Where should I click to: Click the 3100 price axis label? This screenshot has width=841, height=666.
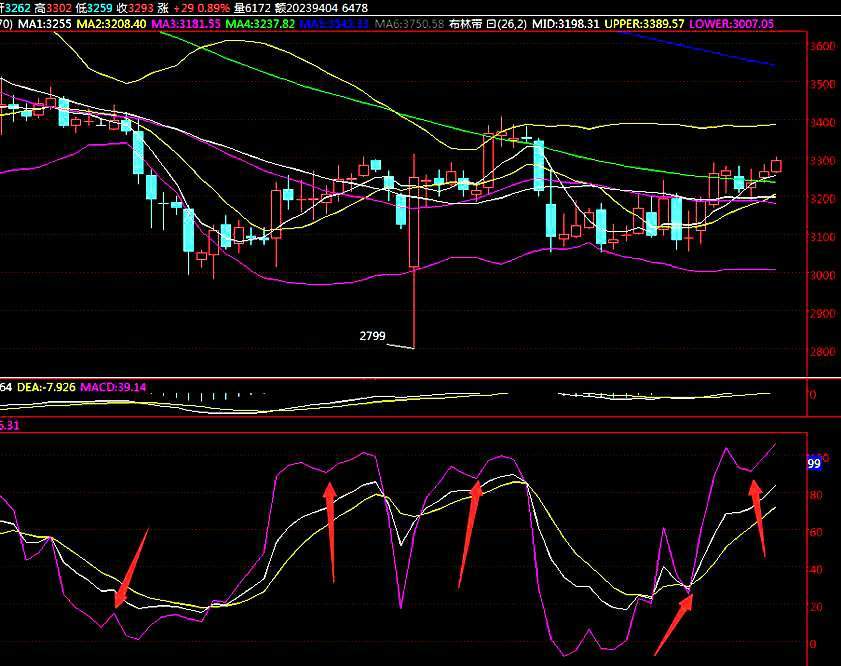point(822,237)
